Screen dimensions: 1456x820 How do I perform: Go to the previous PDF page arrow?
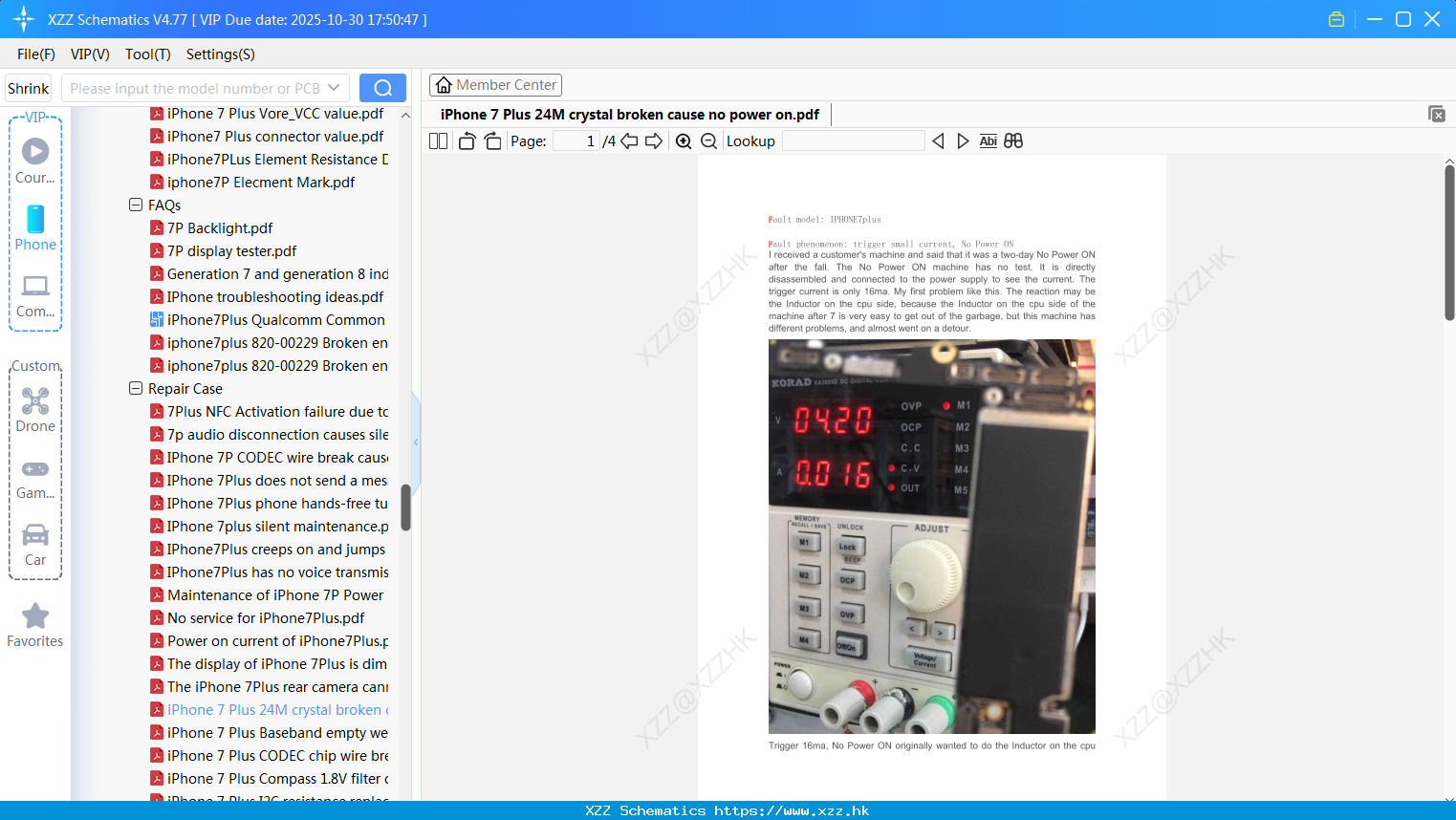coord(629,141)
